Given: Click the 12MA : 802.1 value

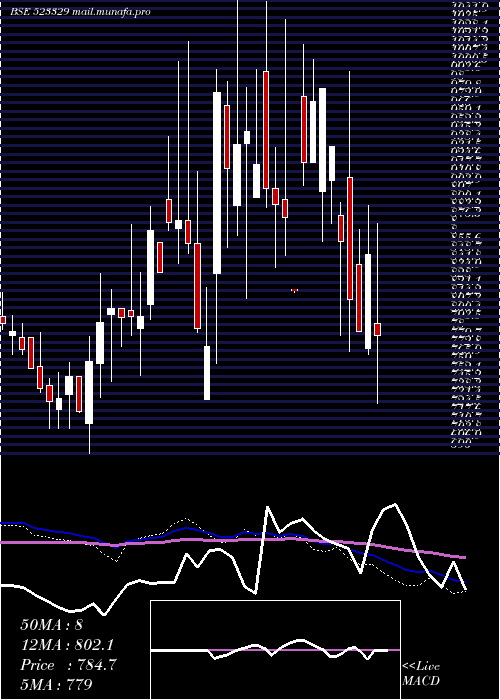Looking at the screenshot, I should 67,645.
